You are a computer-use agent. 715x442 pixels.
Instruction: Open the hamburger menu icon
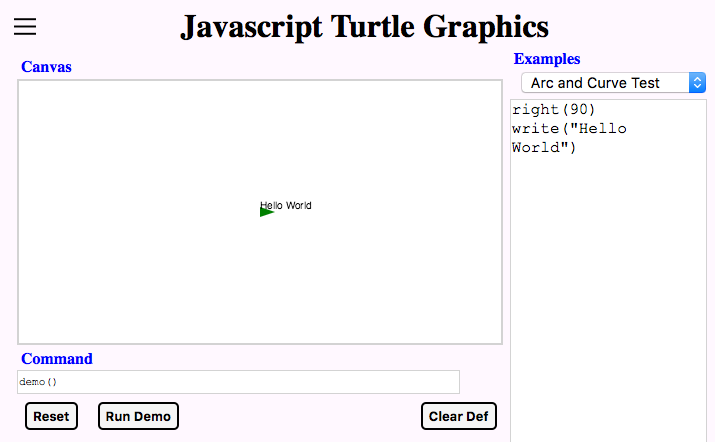coord(25,26)
